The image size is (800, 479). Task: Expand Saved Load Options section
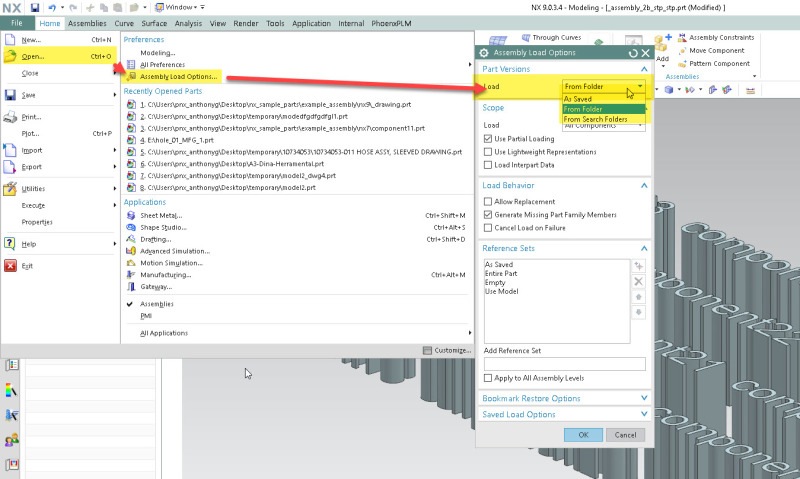[x=644, y=414]
